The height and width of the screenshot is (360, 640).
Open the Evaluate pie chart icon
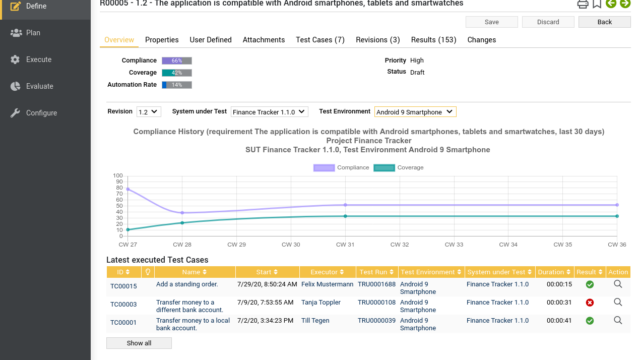click(x=15, y=86)
